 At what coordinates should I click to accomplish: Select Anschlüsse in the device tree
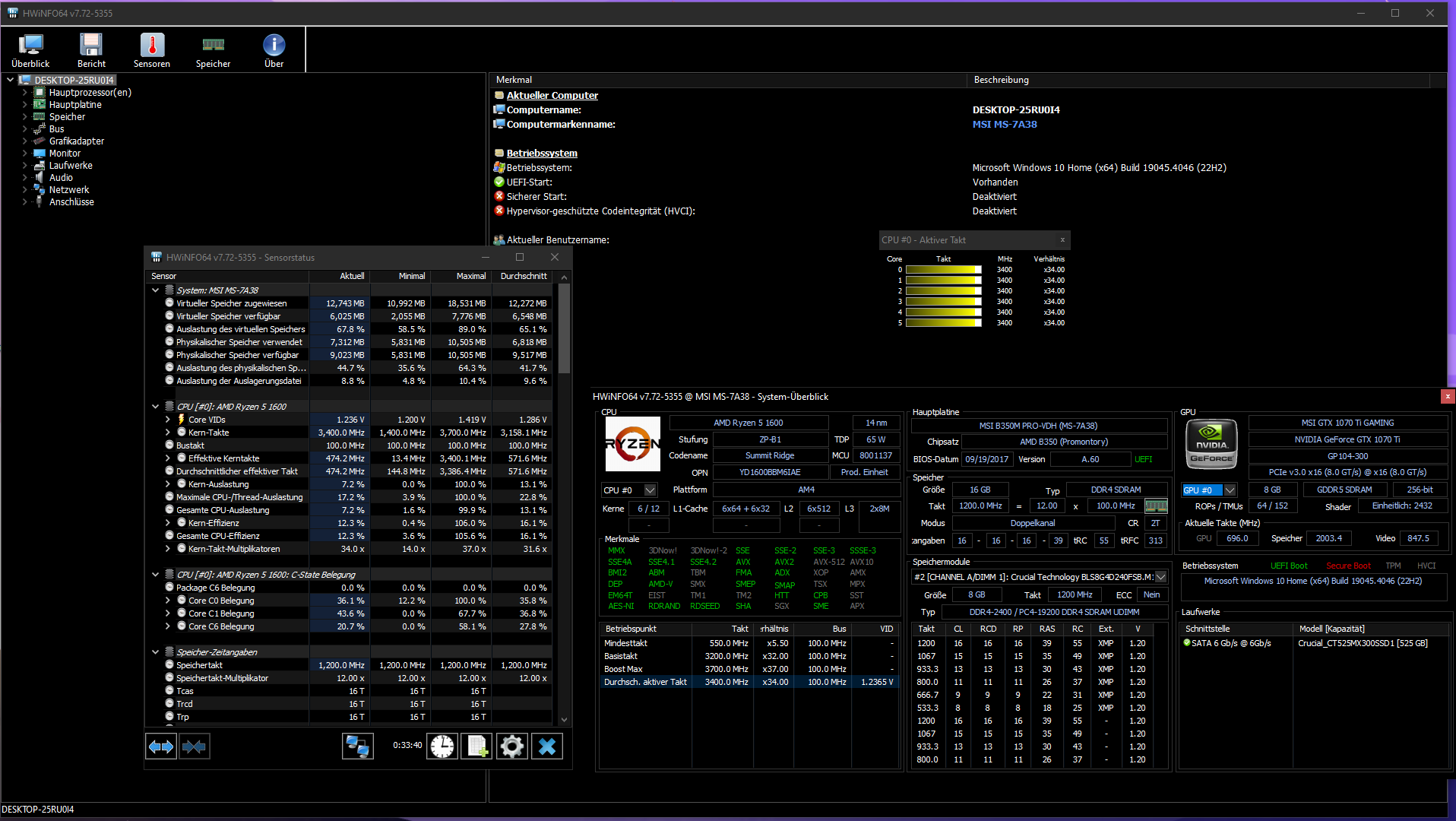pyautogui.click(x=71, y=201)
